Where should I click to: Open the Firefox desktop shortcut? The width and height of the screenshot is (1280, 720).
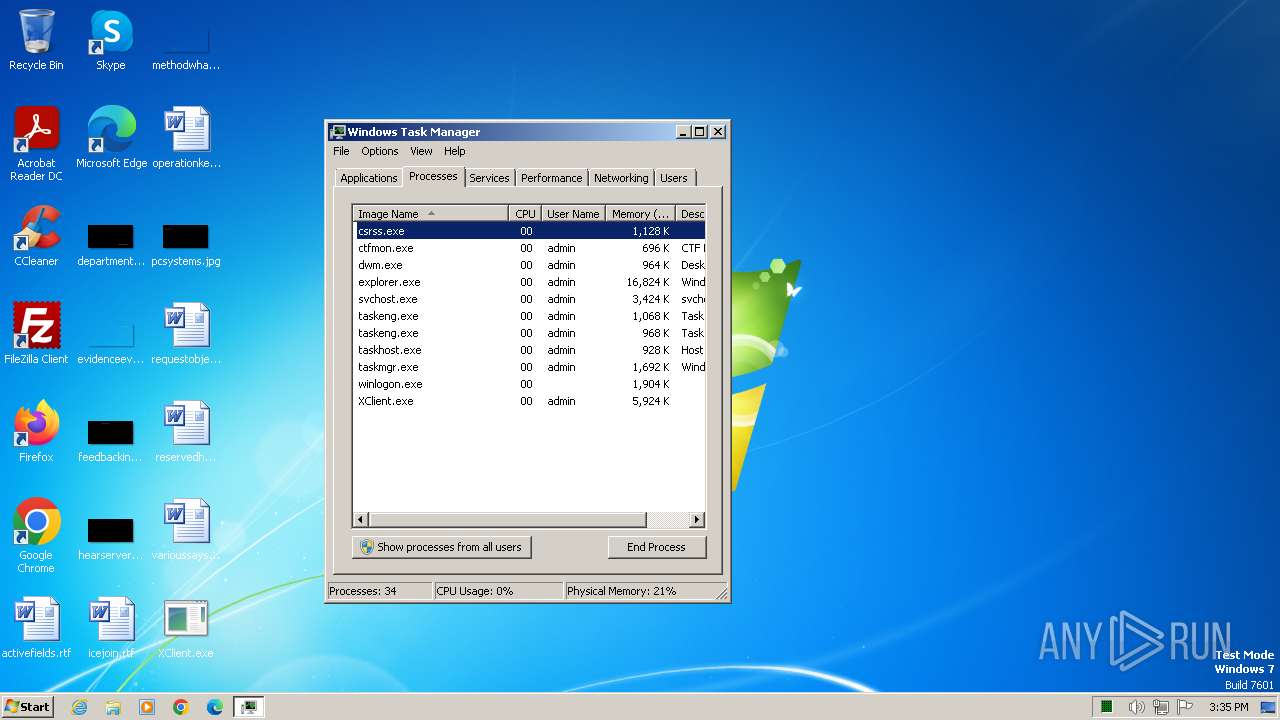[x=36, y=432]
